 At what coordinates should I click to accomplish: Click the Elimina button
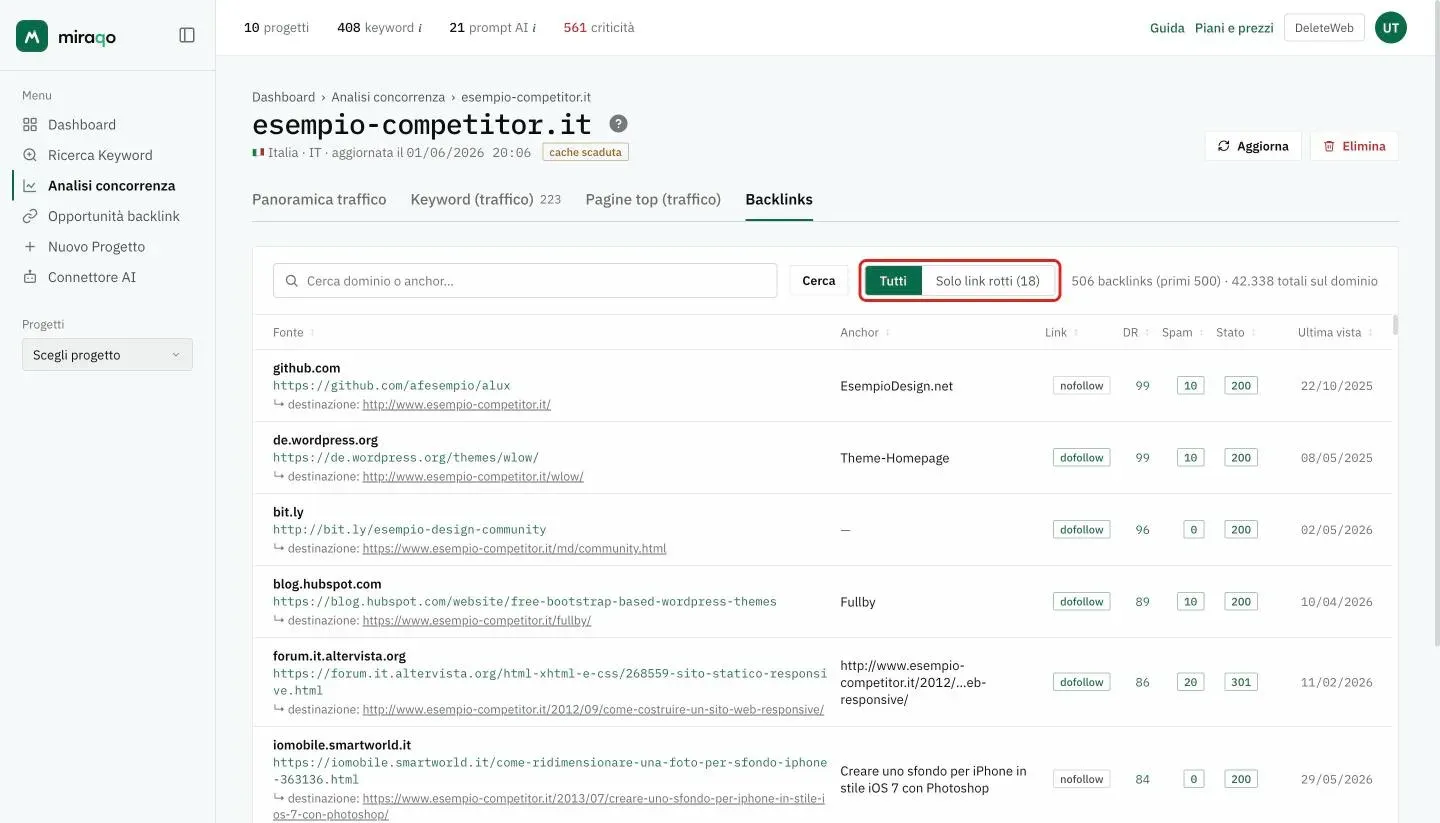pos(1354,146)
